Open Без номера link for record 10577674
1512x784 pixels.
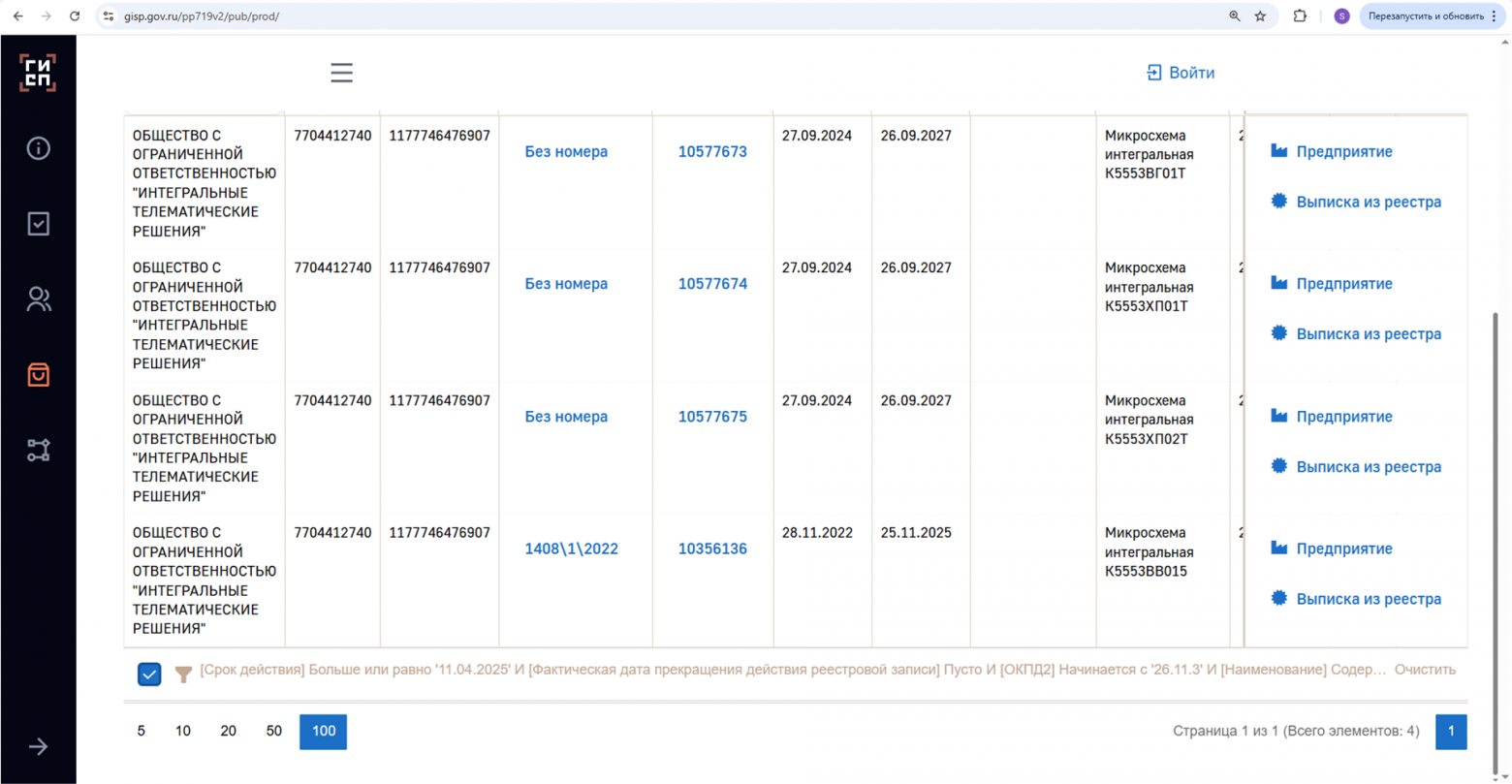(566, 284)
